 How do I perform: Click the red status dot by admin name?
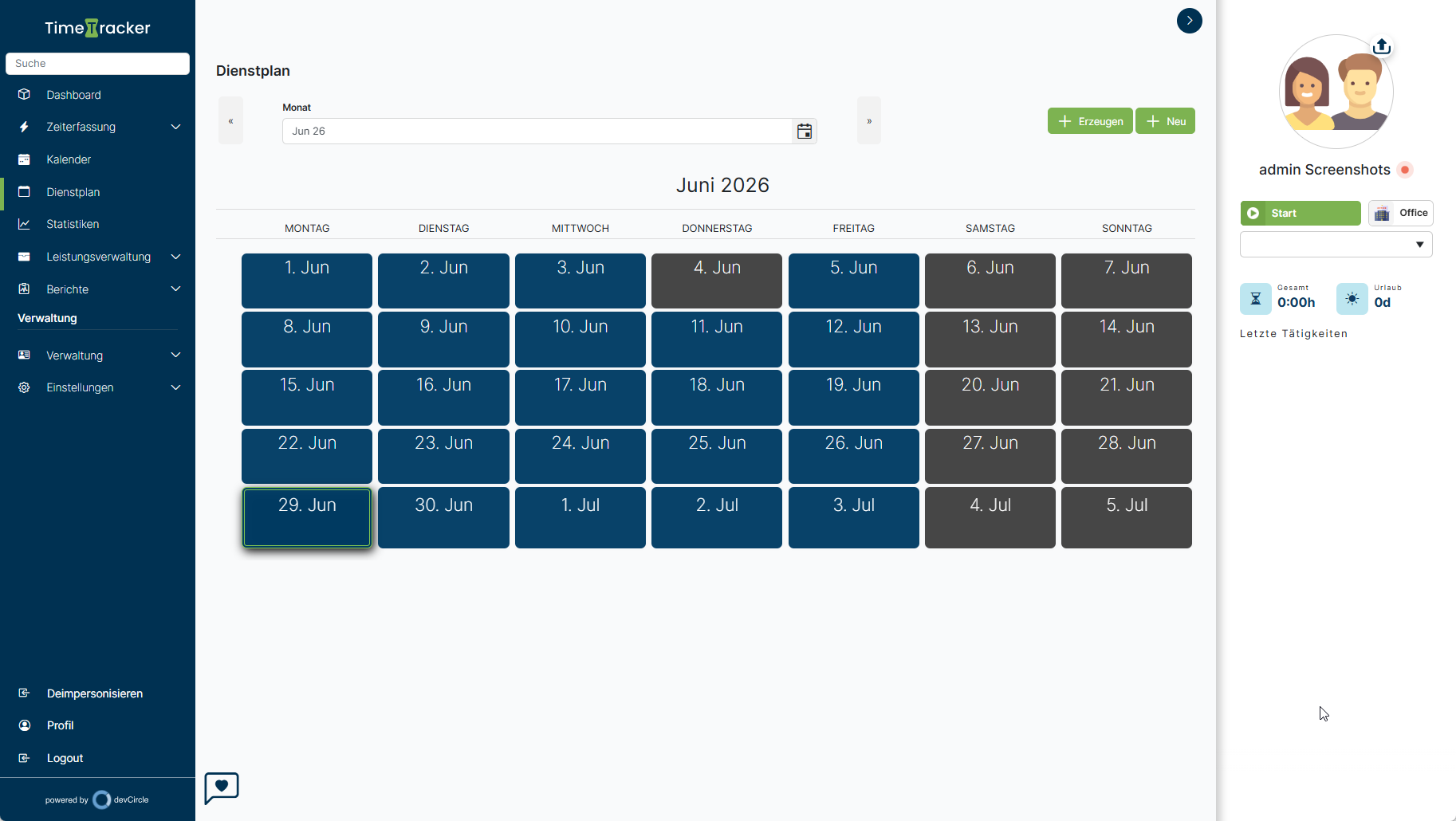[1405, 170]
